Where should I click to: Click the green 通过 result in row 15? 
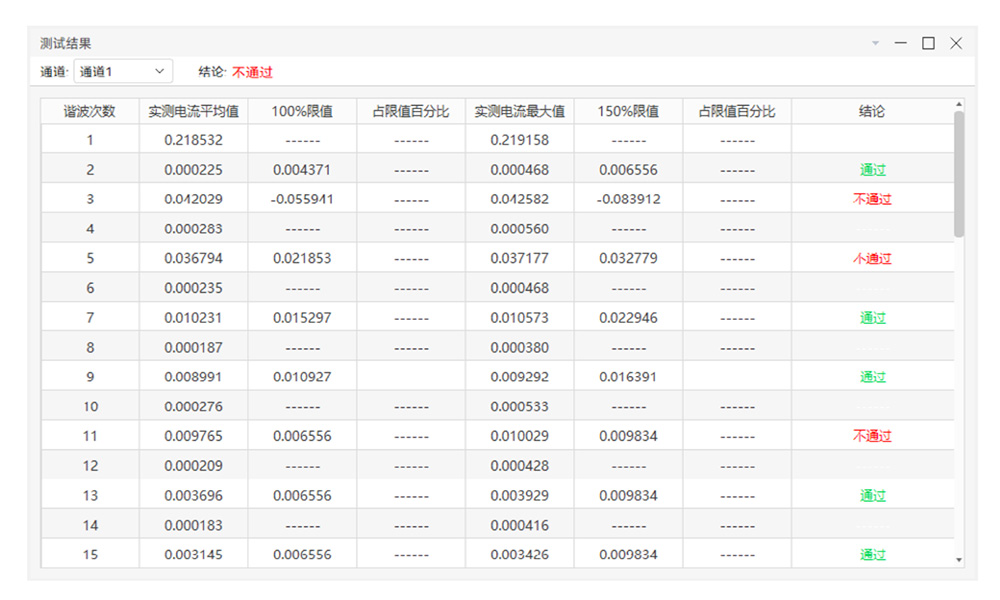[x=872, y=555]
